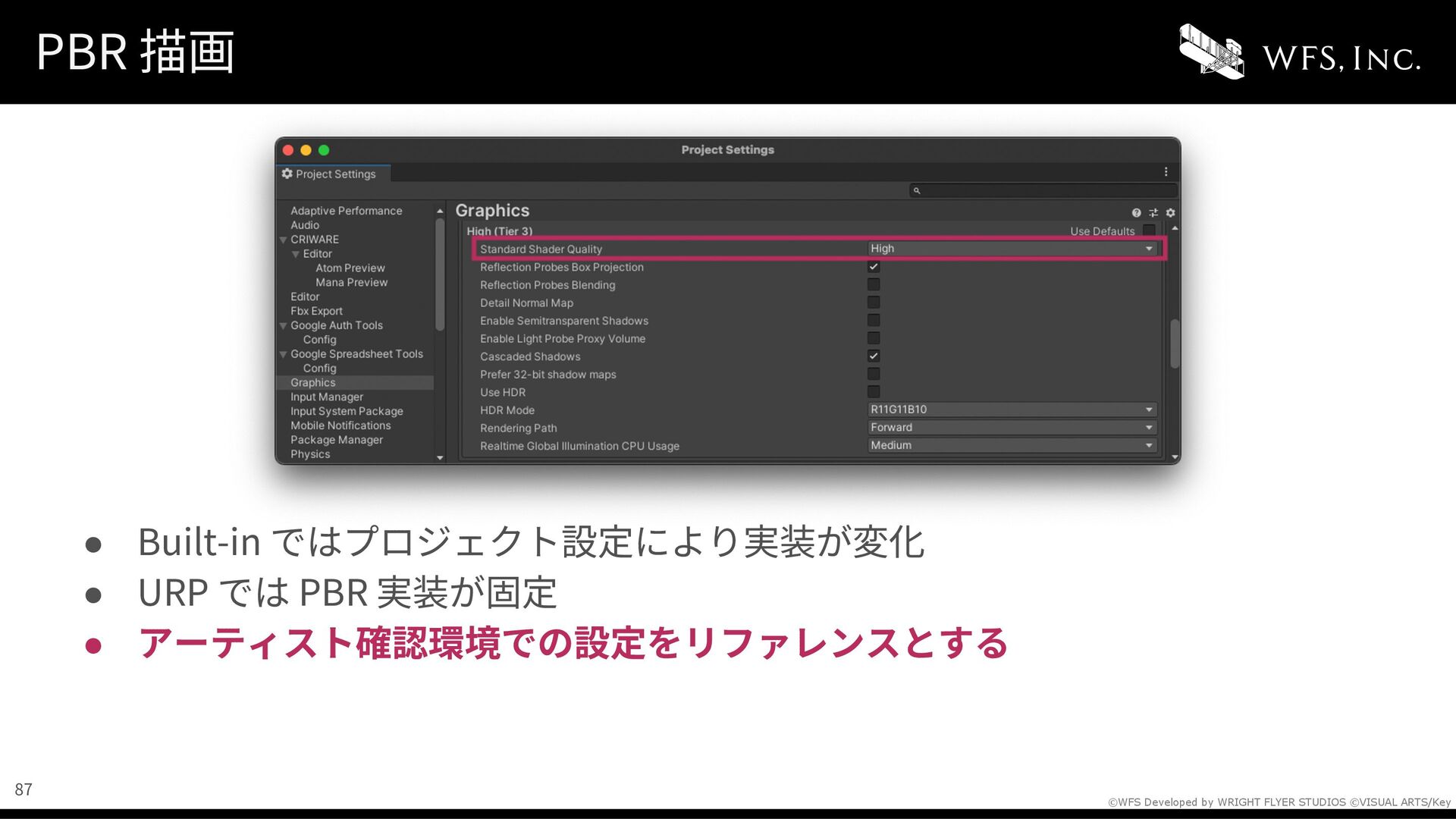Collapse the CRIWARE tree node
This screenshot has height=819, width=1456.
pos(284,240)
